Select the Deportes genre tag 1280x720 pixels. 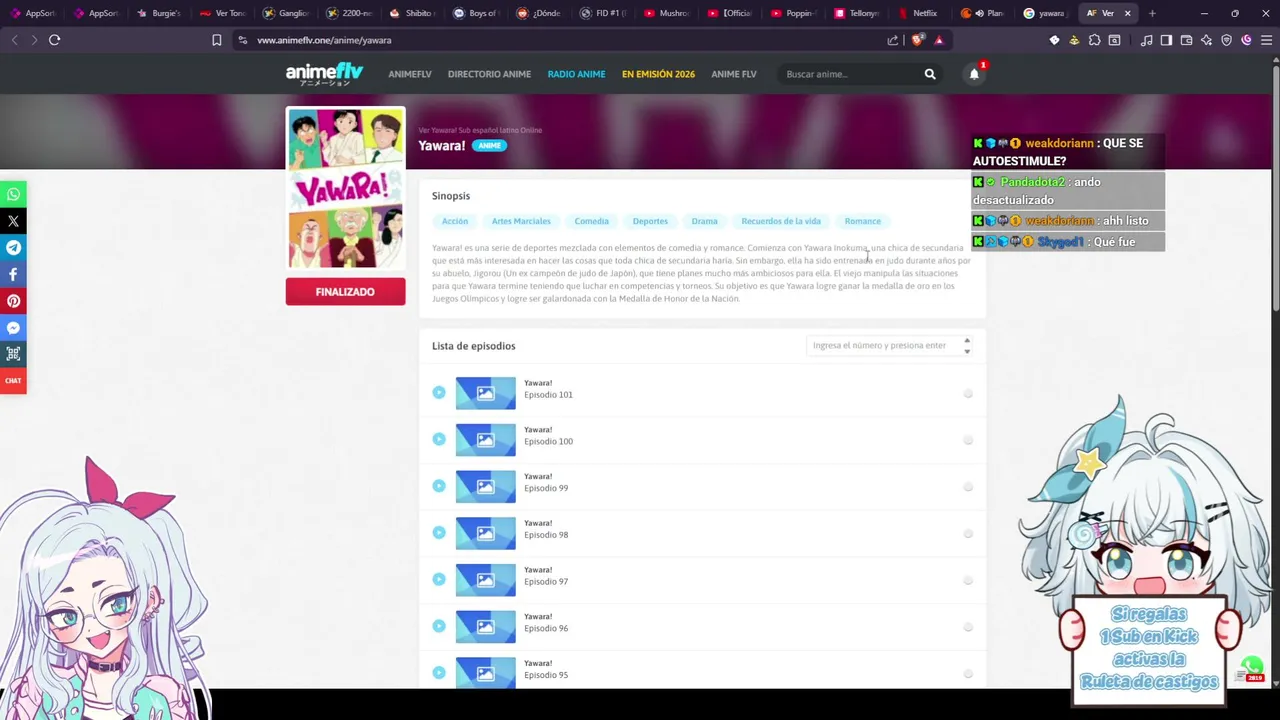[650, 221]
